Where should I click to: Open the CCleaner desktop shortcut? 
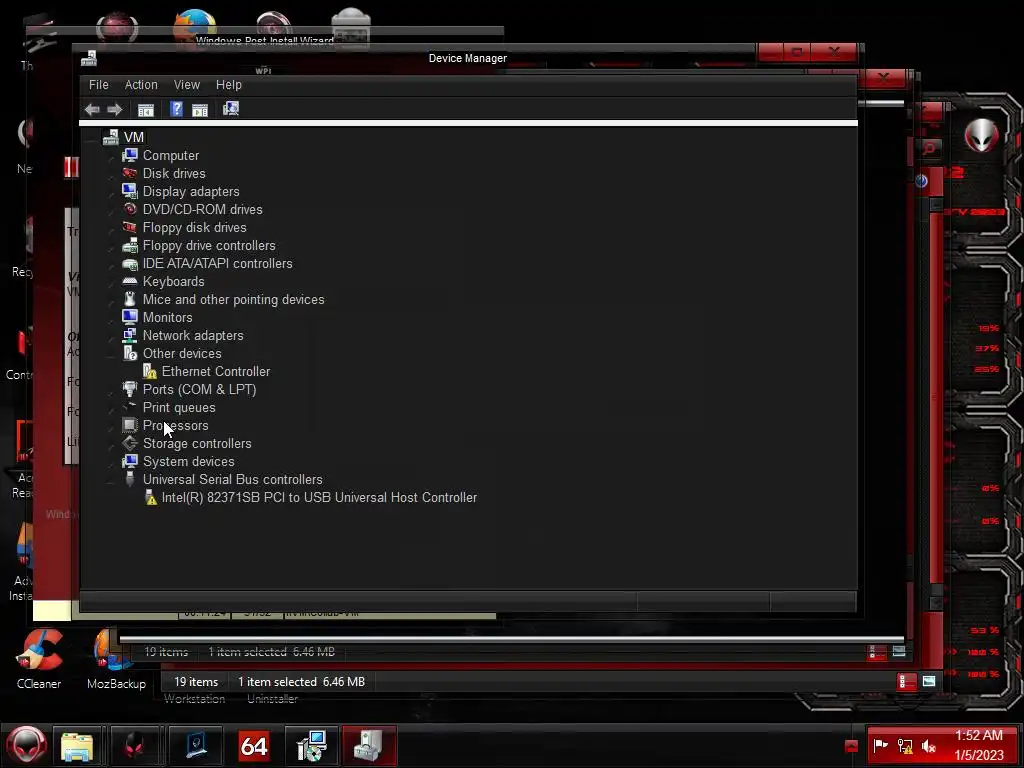coord(39,658)
